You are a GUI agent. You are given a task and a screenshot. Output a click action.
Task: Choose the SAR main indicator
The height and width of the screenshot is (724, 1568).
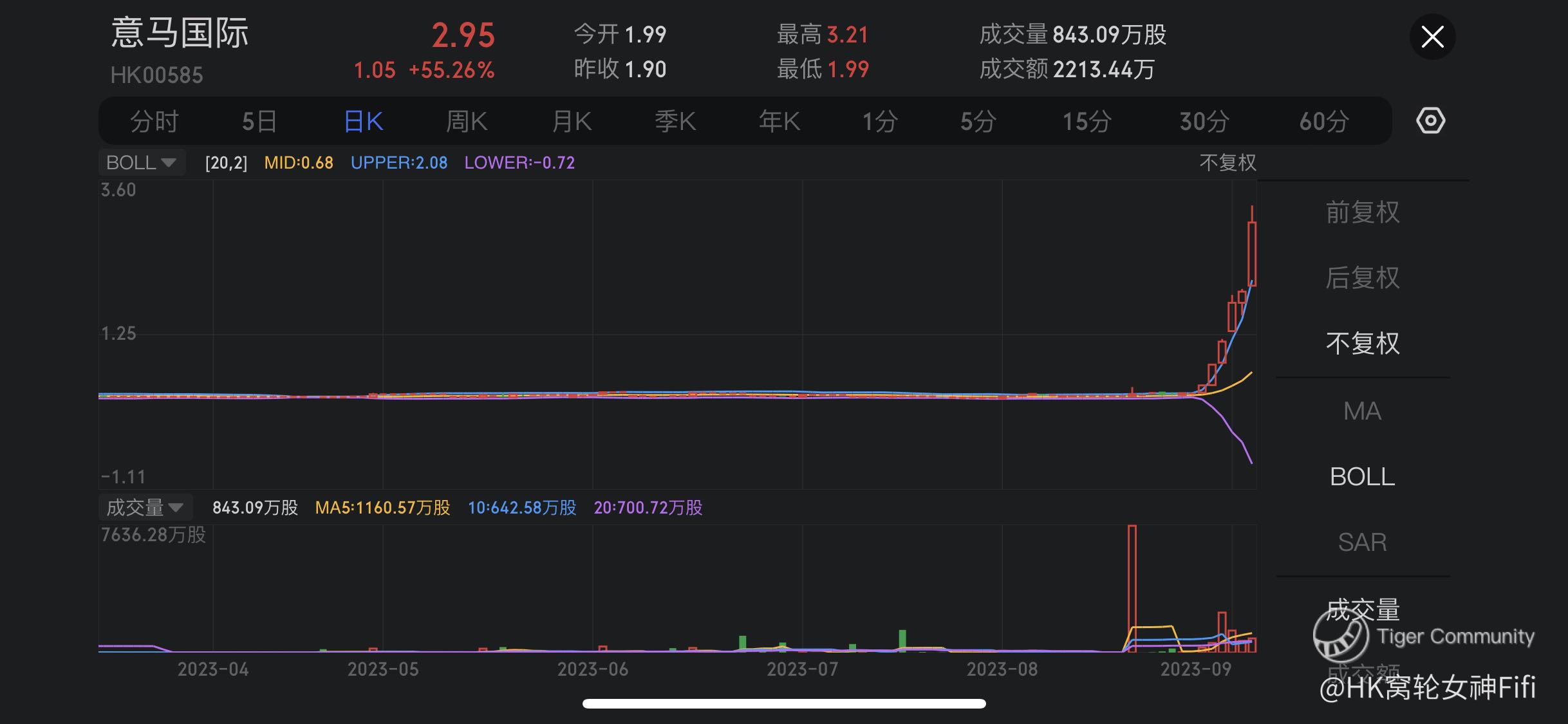[1362, 543]
